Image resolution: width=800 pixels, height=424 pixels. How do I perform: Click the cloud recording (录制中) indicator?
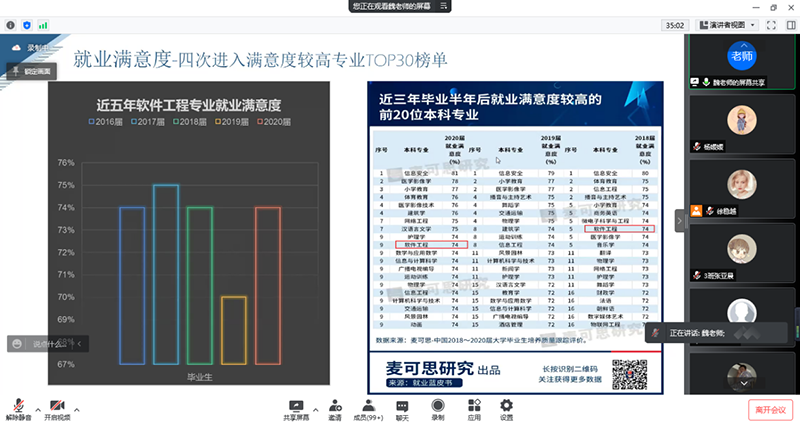point(35,47)
